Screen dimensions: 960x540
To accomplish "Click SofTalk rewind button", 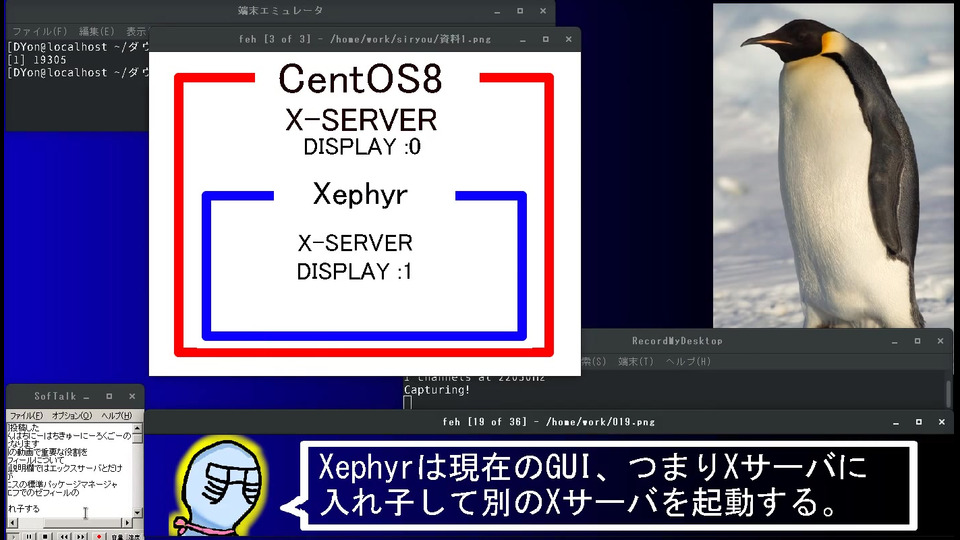I will (x=64, y=536).
